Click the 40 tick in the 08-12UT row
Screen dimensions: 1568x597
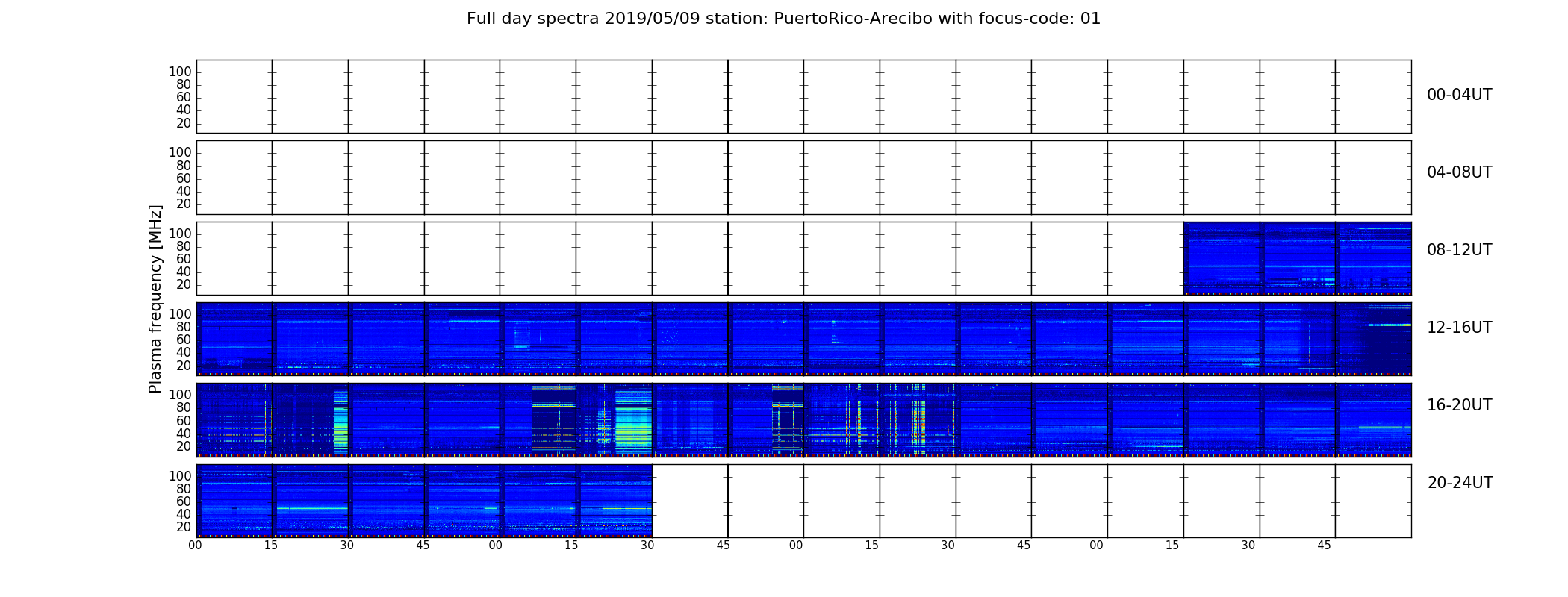184,272
